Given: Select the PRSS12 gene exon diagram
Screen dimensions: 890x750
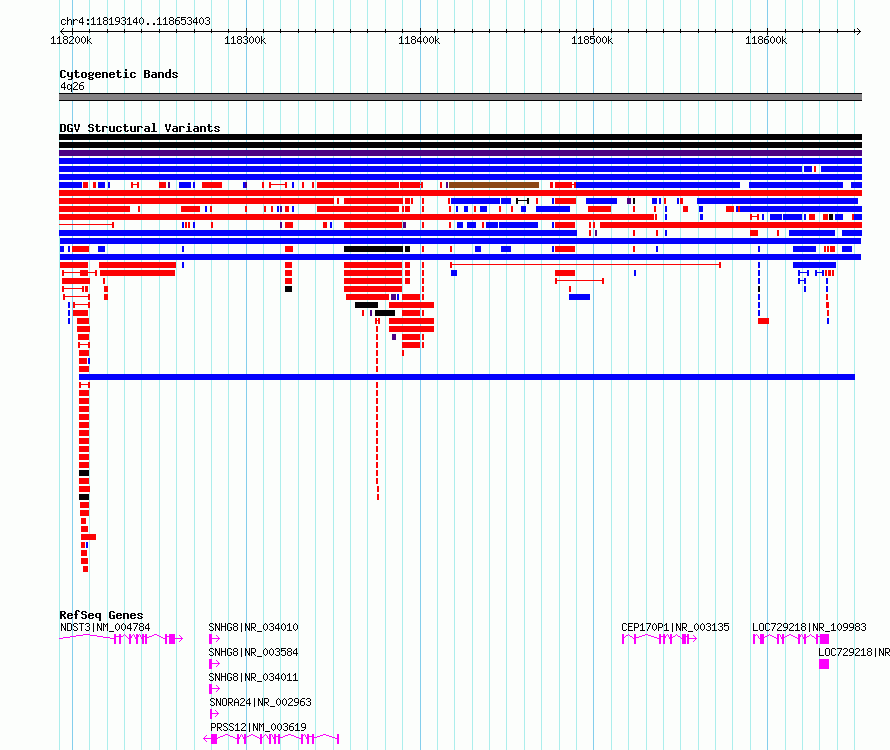Looking at the screenshot, I should click(x=271, y=739).
